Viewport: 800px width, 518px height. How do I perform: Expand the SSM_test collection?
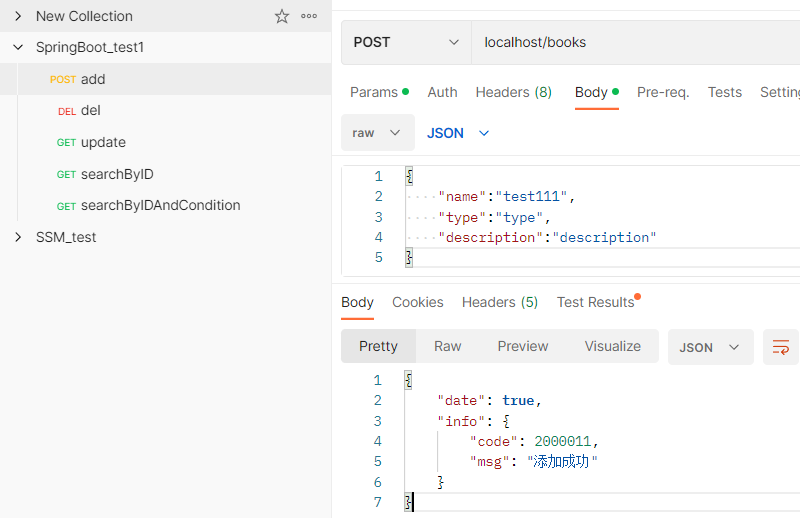tap(18, 237)
